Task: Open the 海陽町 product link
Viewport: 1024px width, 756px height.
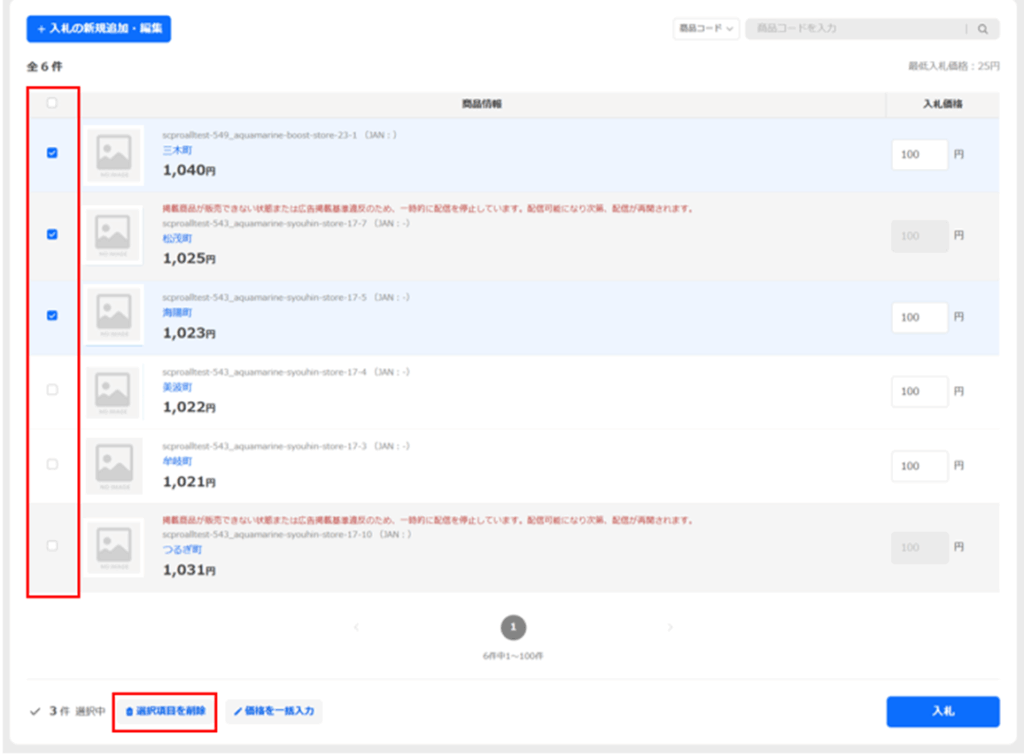Action: 177,313
